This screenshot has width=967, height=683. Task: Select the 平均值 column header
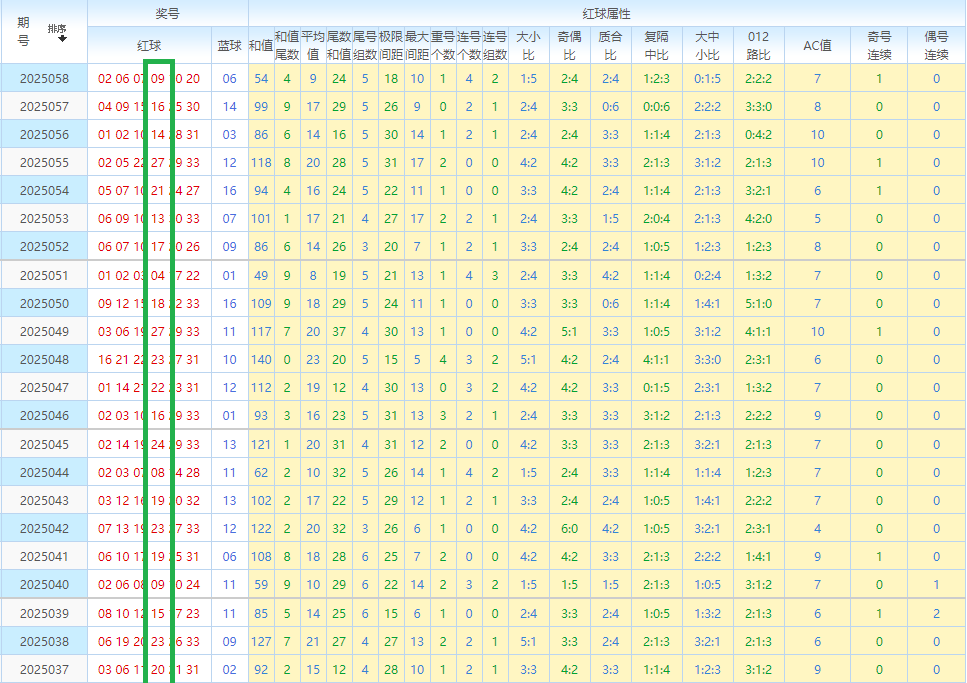[313, 45]
